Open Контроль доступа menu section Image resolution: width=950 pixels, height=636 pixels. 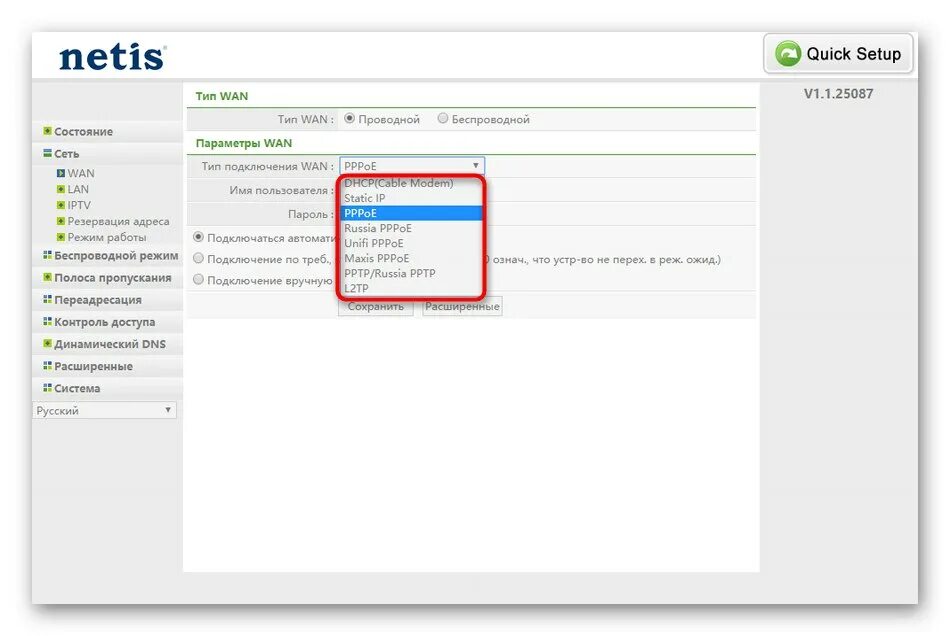(x=105, y=322)
